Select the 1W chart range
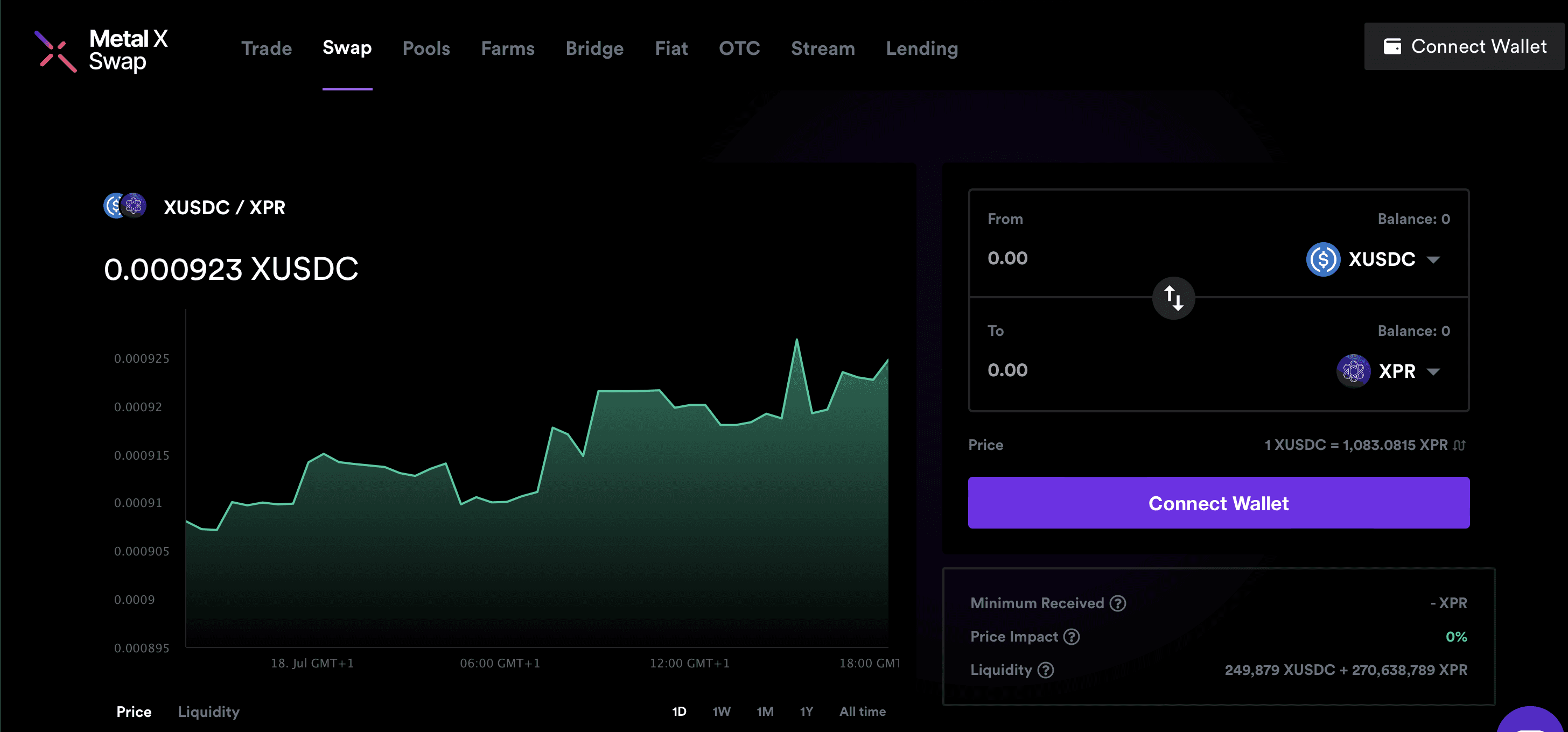Image resolution: width=1568 pixels, height=732 pixels. point(722,712)
